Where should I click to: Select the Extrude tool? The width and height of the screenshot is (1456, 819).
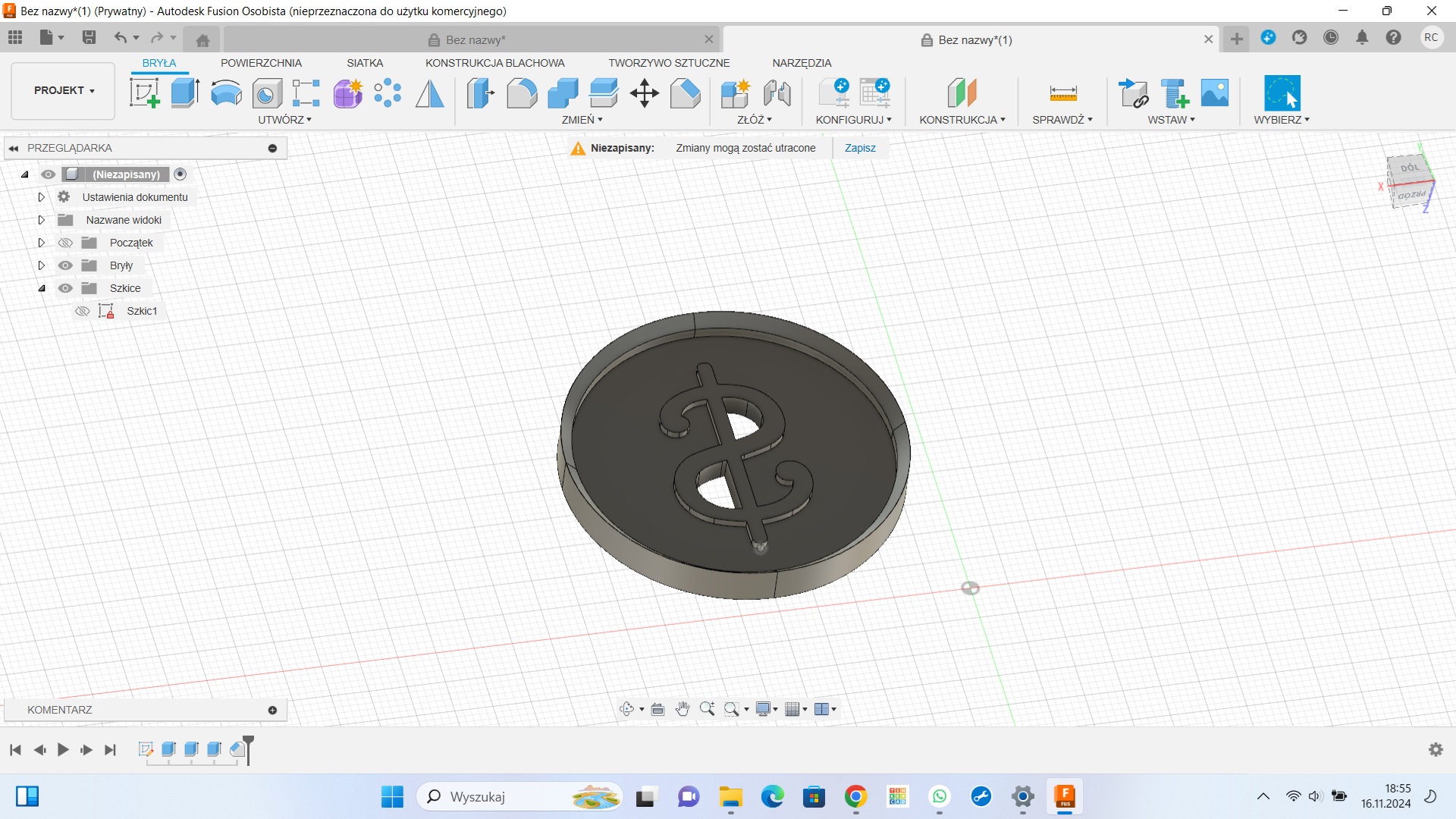coord(185,93)
